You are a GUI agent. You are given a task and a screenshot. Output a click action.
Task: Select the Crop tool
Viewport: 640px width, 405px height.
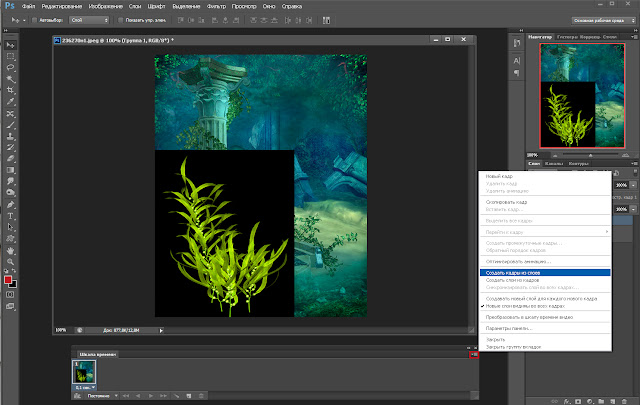click(10, 90)
